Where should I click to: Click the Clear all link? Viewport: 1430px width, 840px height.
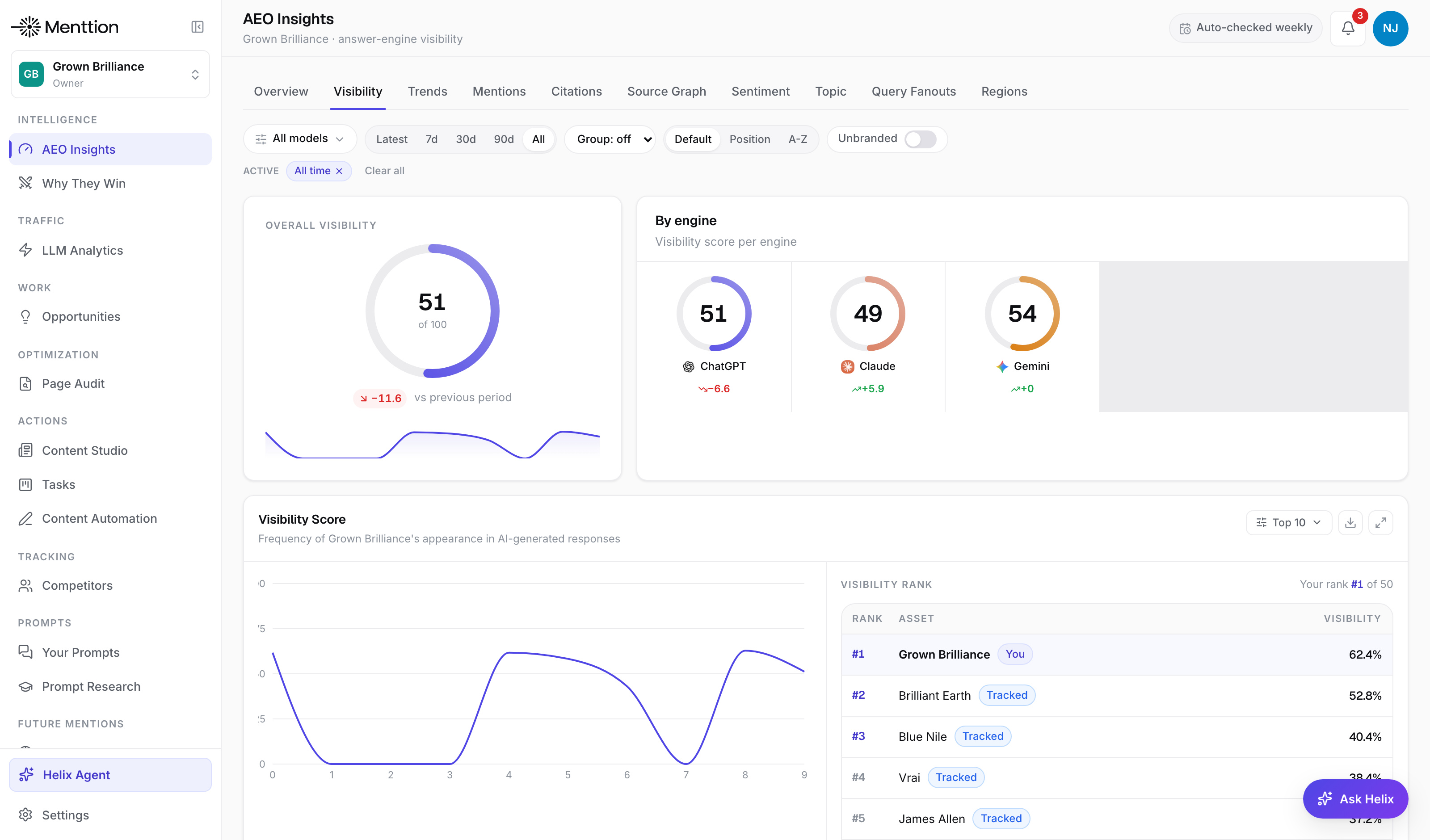click(x=384, y=171)
